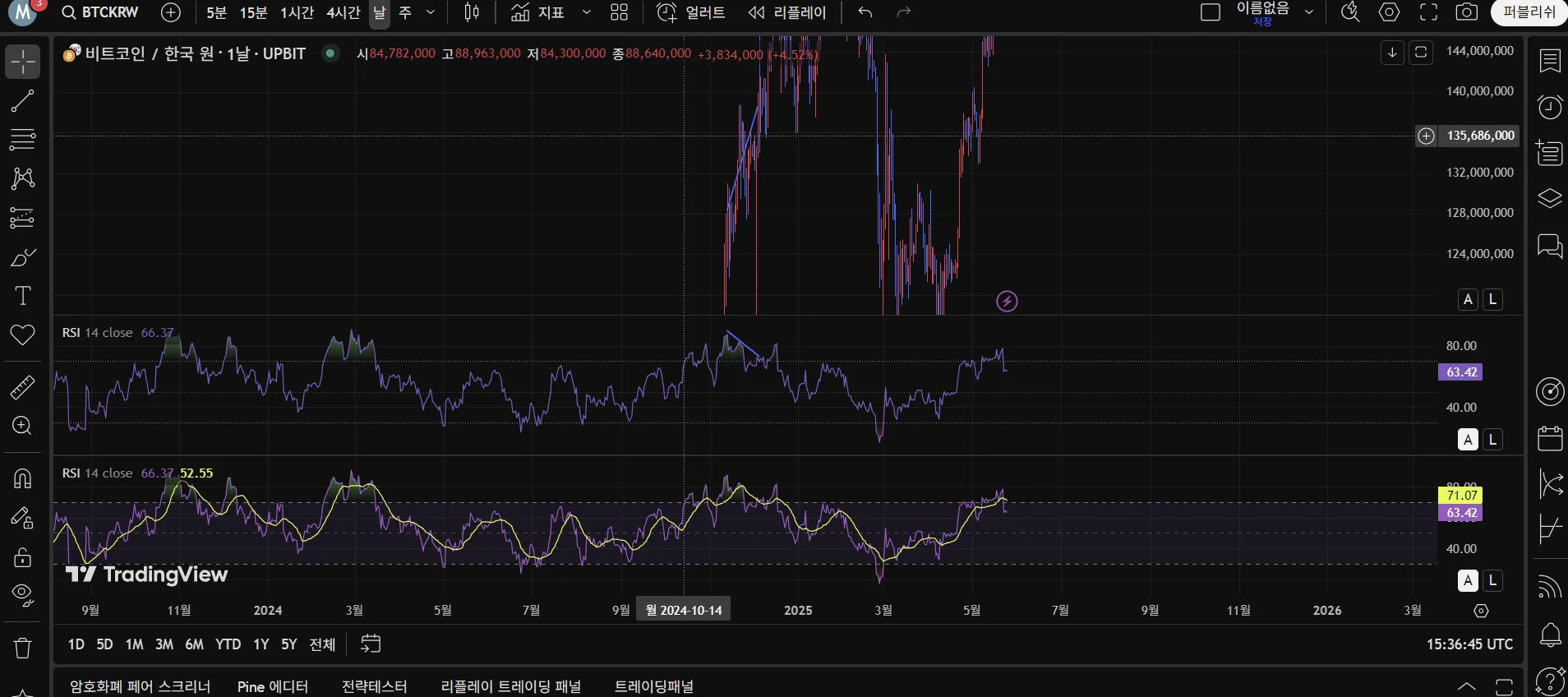Open the BTCKRW symbol search field
This screenshot has height=697, width=1568.
point(101,12)
